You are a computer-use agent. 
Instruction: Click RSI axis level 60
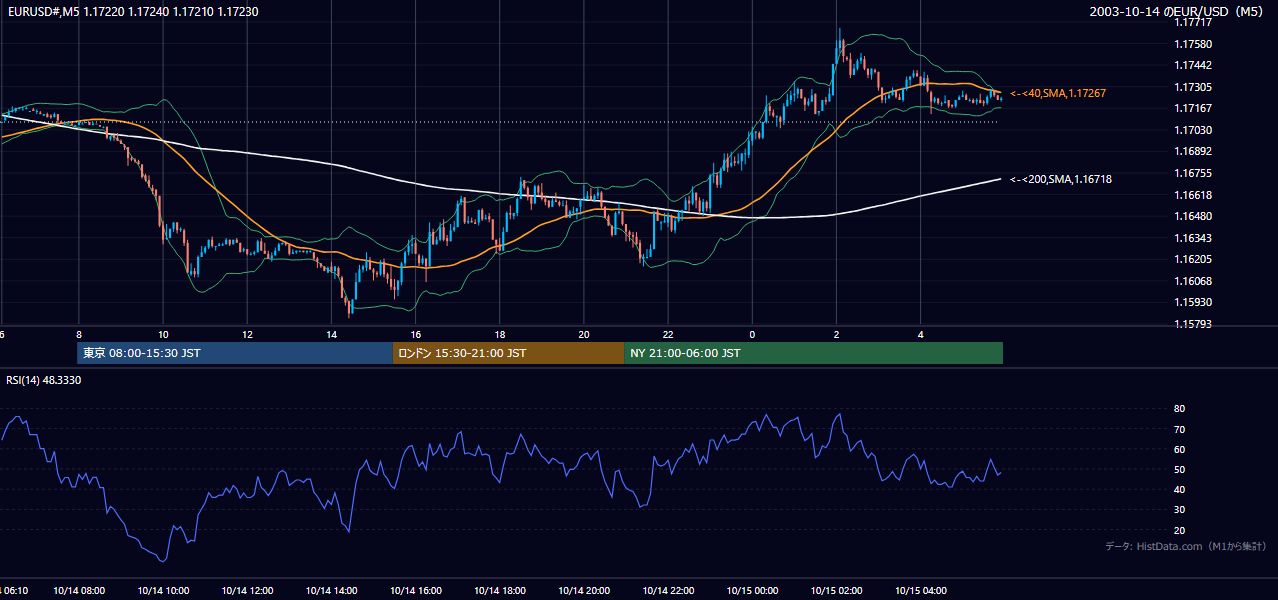coord(1180,449)
